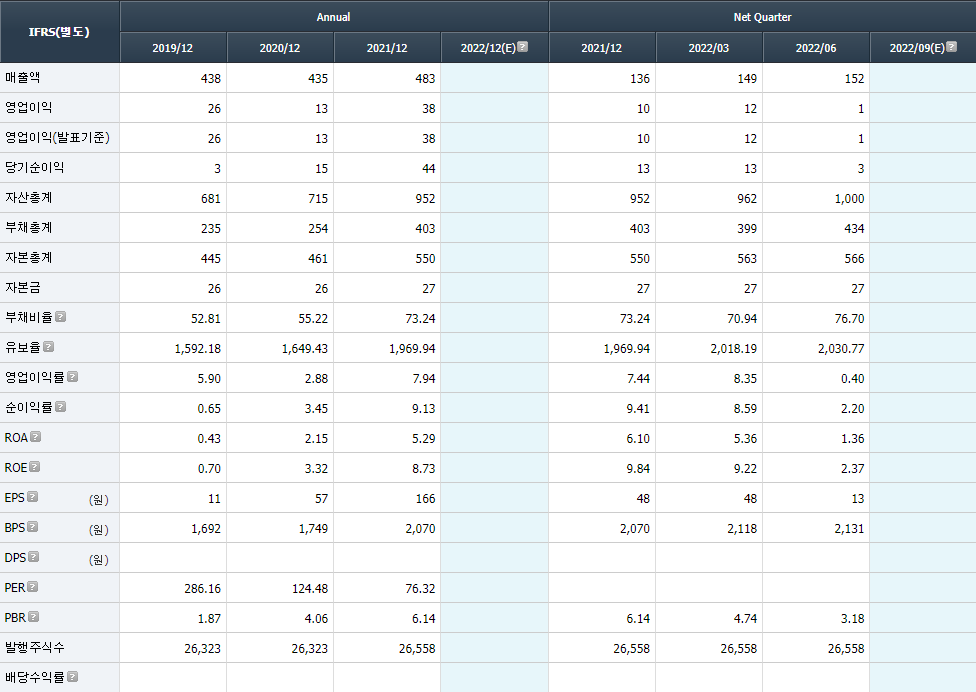Click the PER value 286.16

tap(202, 589)
